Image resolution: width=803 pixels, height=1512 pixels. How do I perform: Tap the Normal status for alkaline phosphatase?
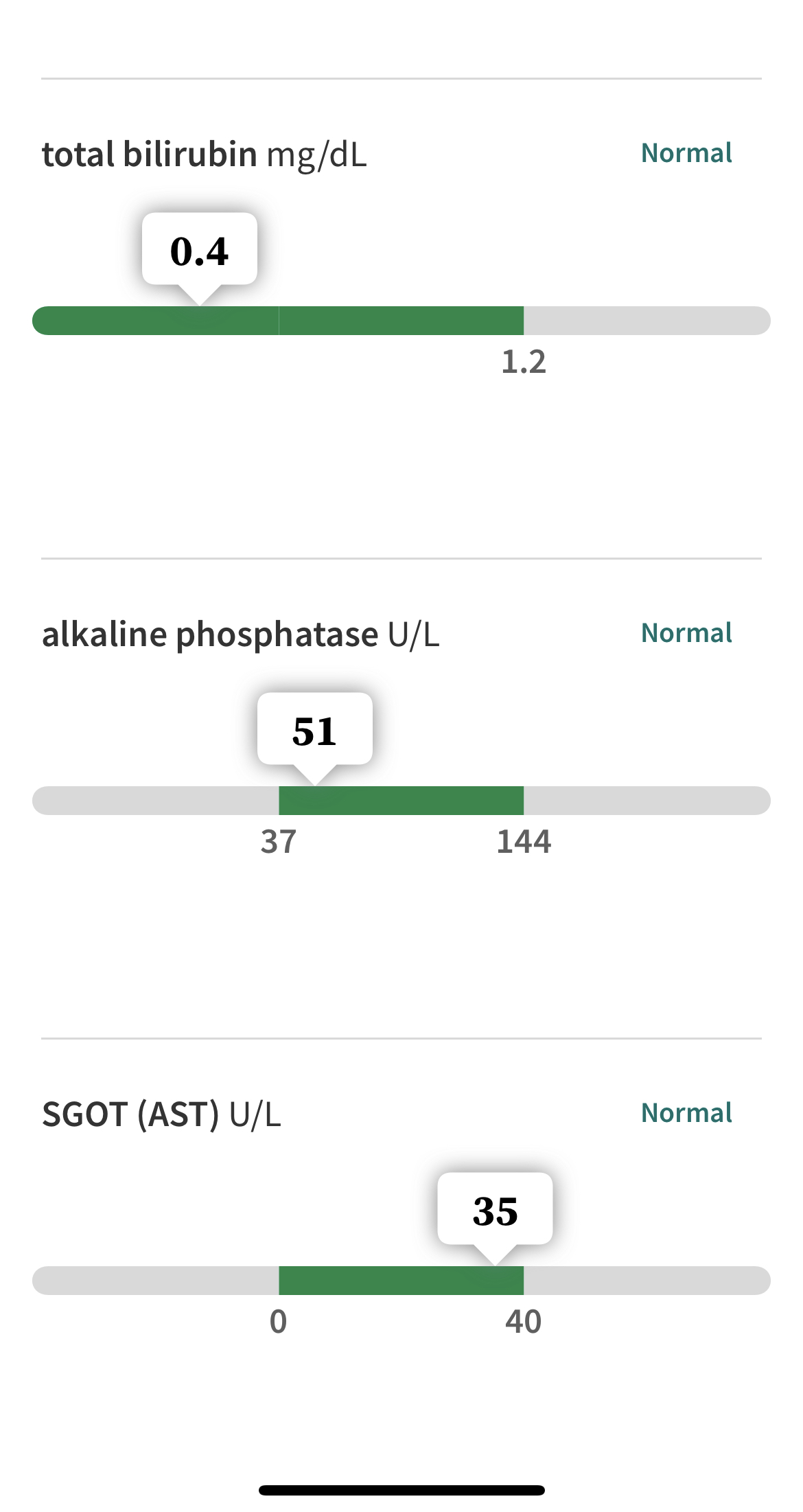(x=686, y=633)
